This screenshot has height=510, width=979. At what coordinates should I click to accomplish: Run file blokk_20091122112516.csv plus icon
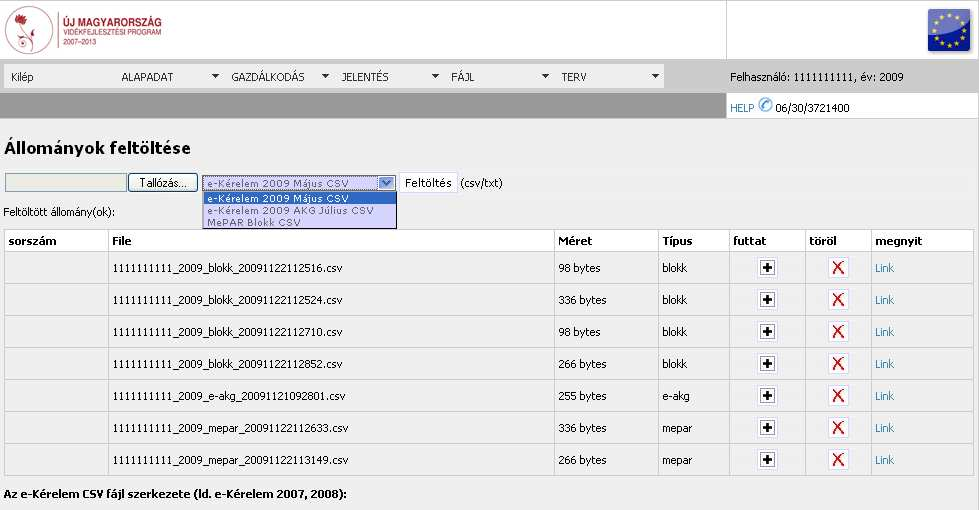coord(767,268)
